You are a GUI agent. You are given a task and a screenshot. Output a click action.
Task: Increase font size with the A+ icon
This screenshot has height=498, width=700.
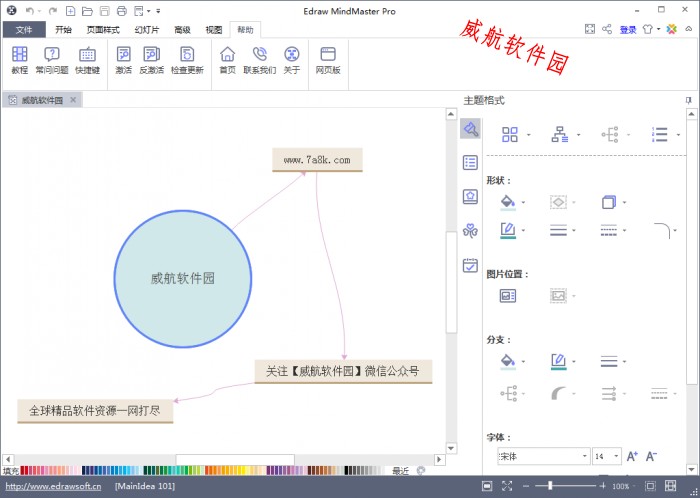click(x=632, y=456)
